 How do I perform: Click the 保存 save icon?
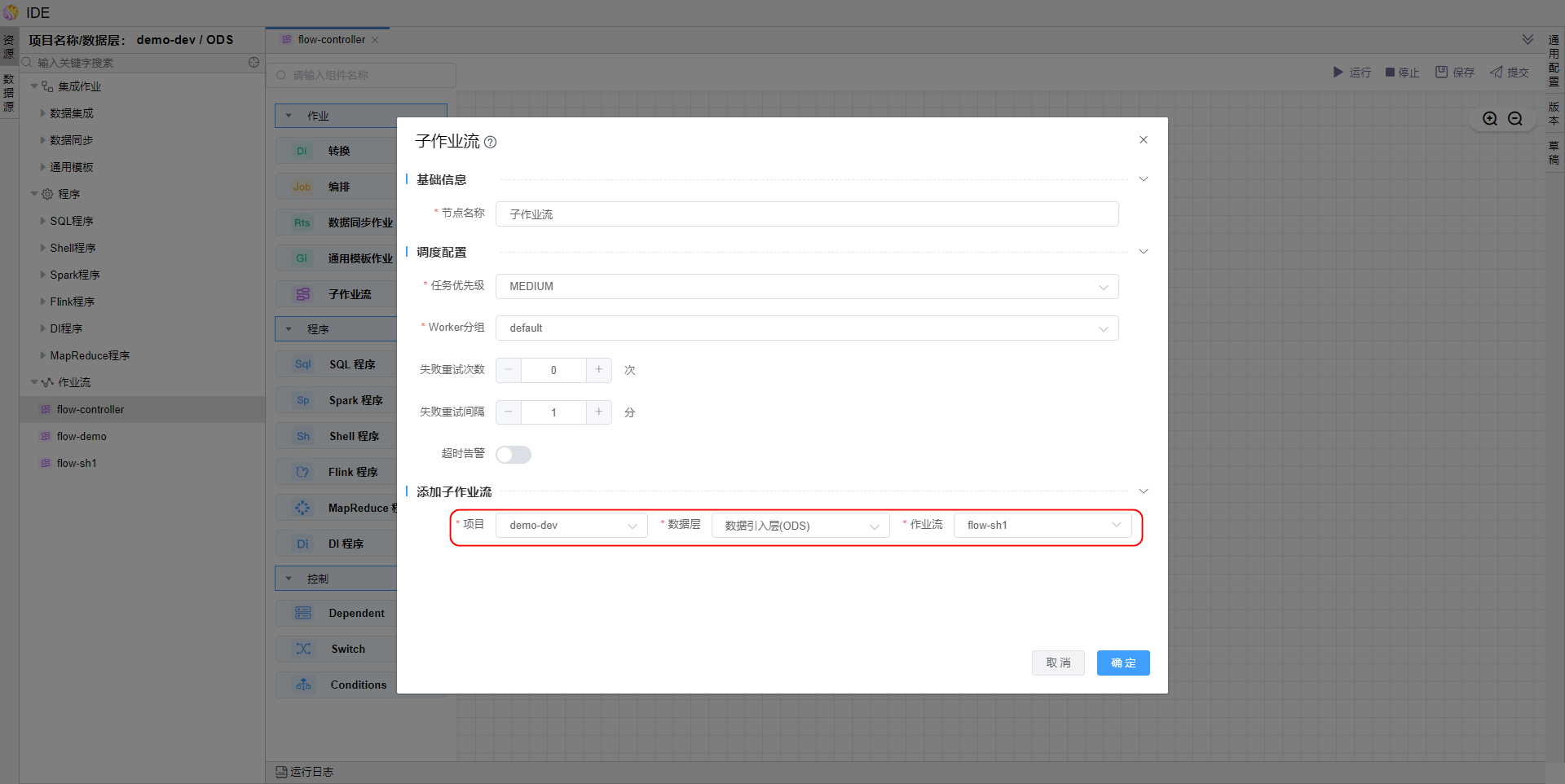click(x=1441, y=73)
